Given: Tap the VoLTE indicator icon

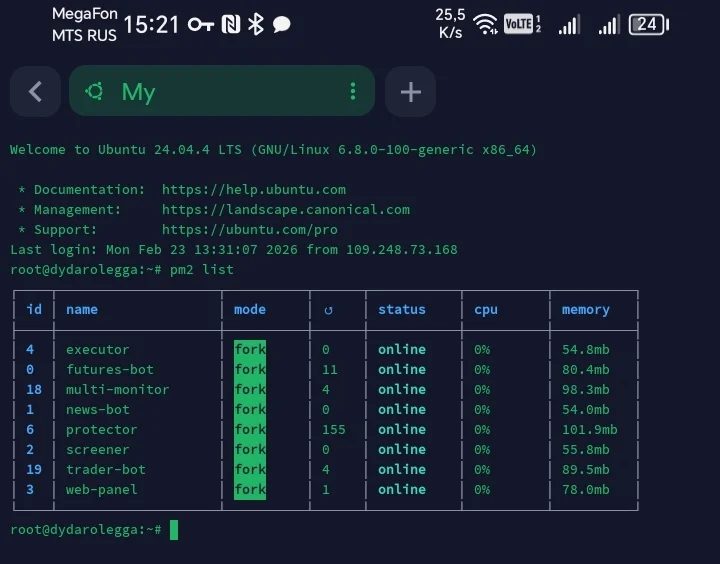Looking at the screenshot, I should click(518, 24).
